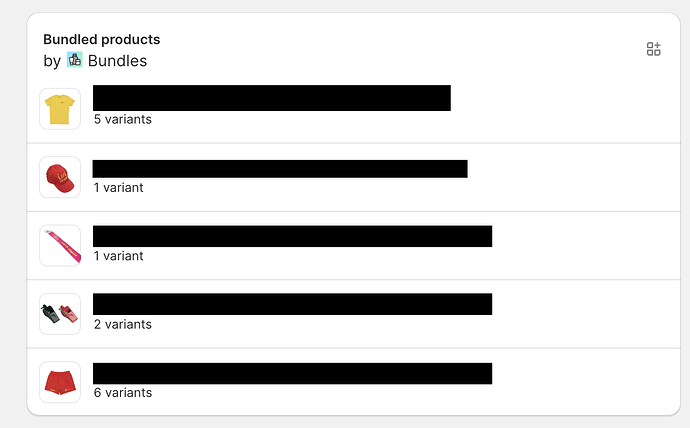Click the 5 variants label
The width and height of the screenshot is (690, 428).
(x=122, y=119)
